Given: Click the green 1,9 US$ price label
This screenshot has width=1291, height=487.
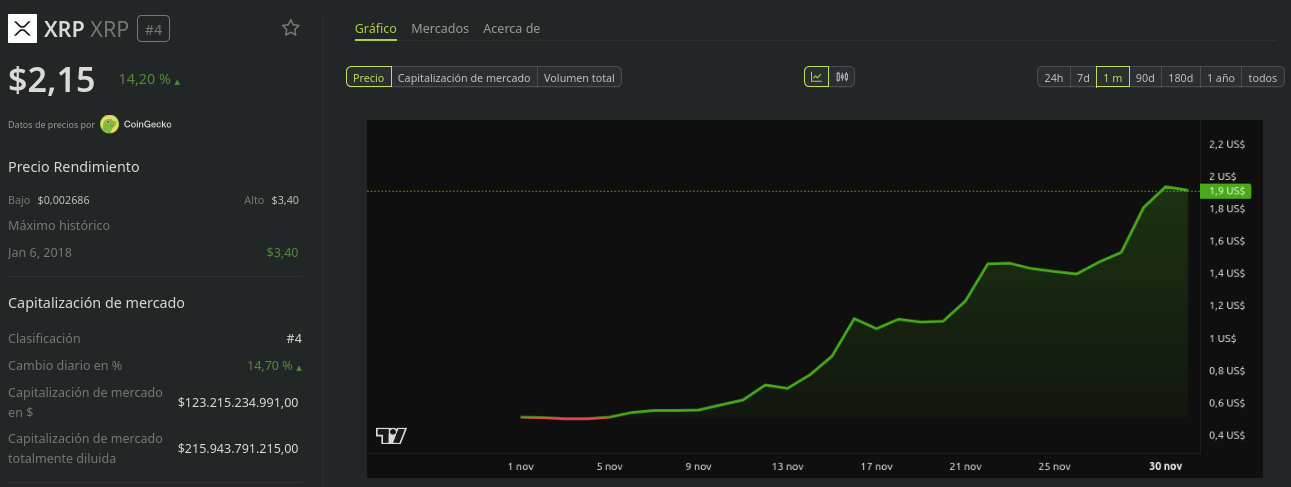Looking at the screenshot, I should coord(1224,190).
